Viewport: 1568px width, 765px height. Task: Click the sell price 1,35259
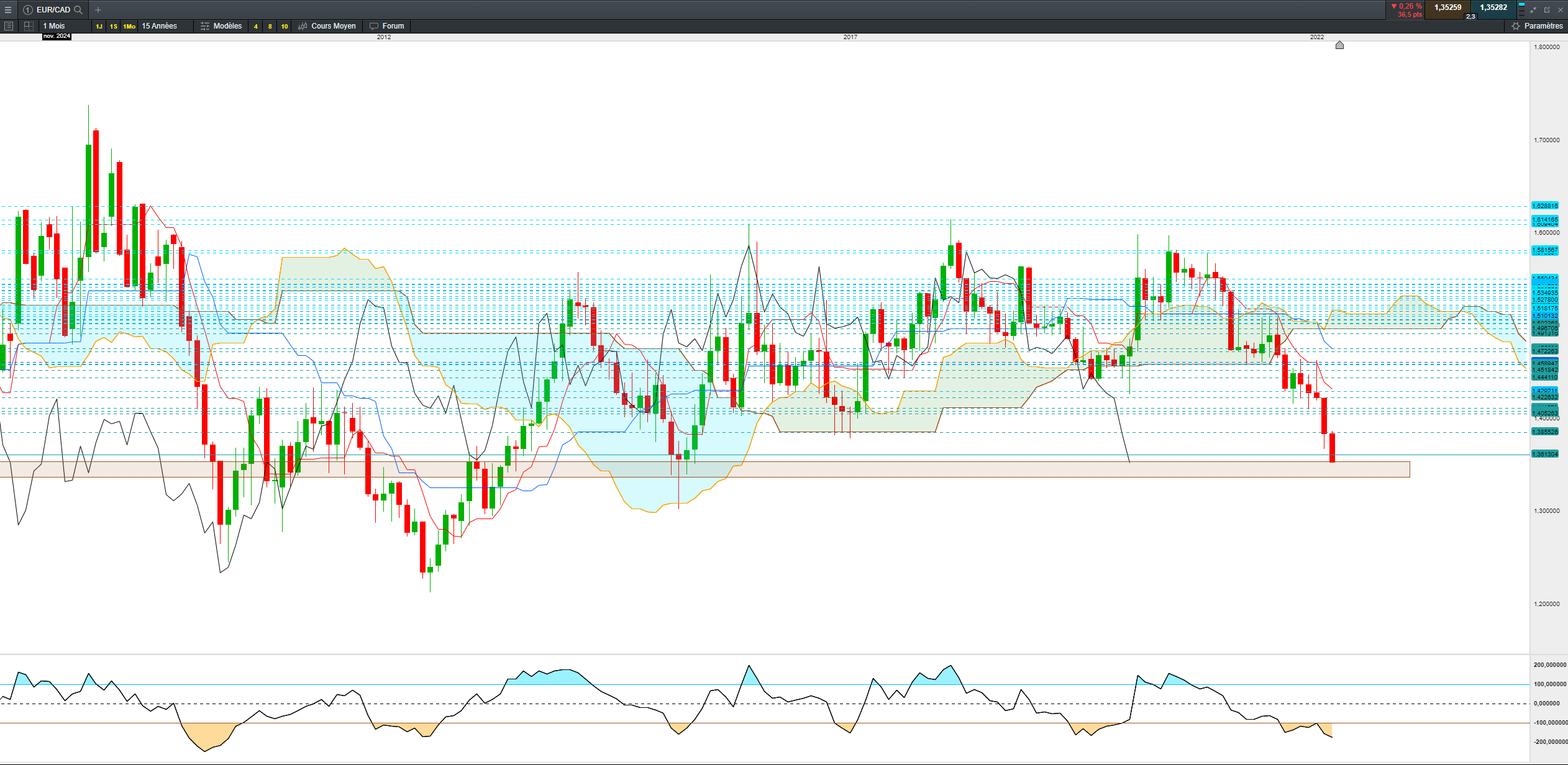(1447, 8)
